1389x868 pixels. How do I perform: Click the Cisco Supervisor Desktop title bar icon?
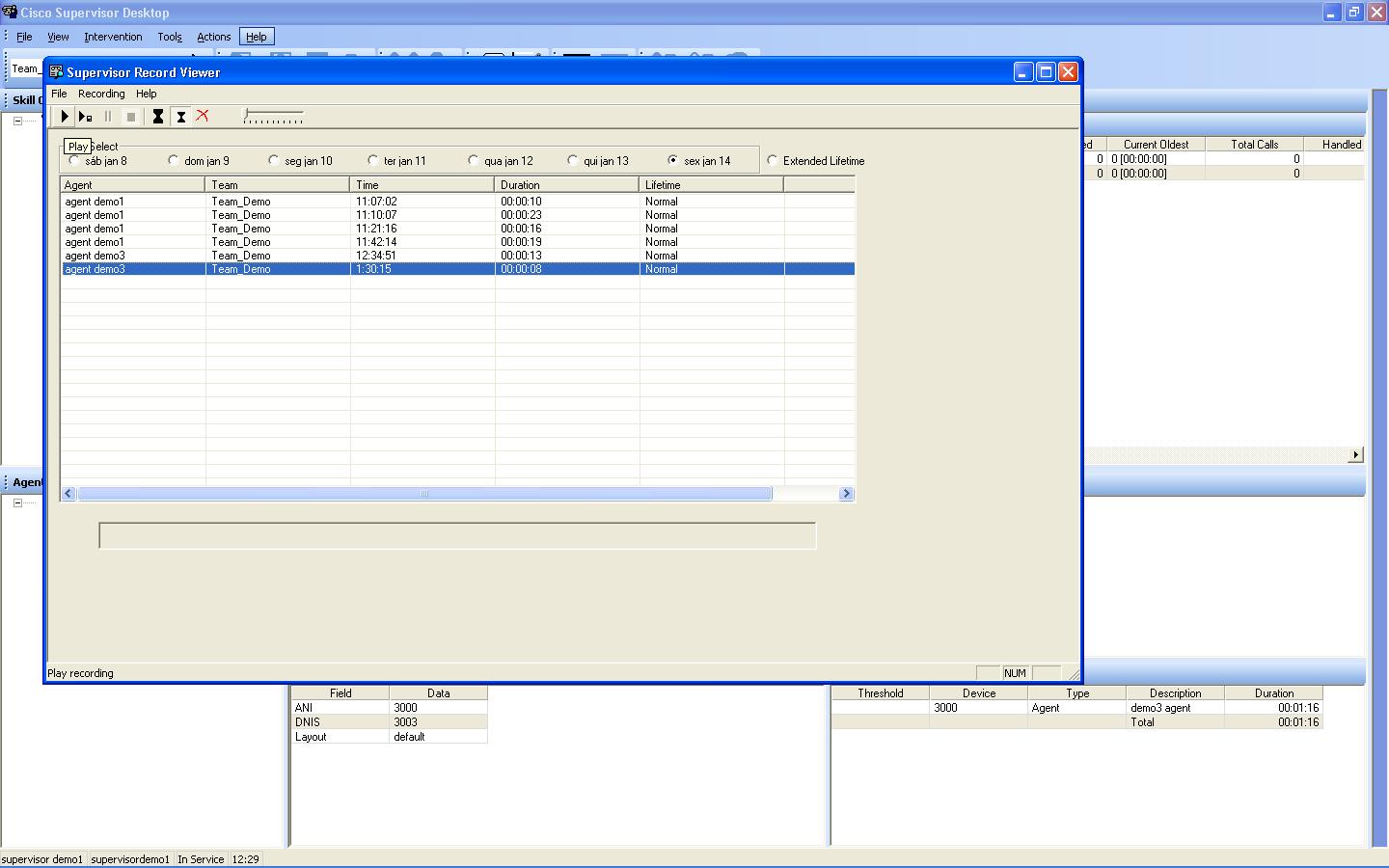(10, 12)
